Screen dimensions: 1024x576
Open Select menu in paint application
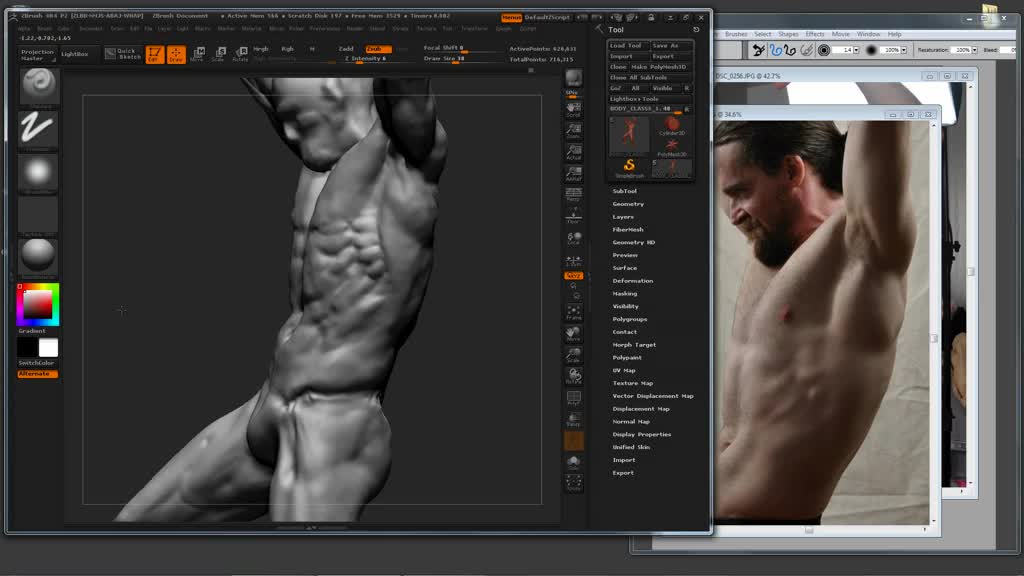pyautogui.click(x=762, y=34)
